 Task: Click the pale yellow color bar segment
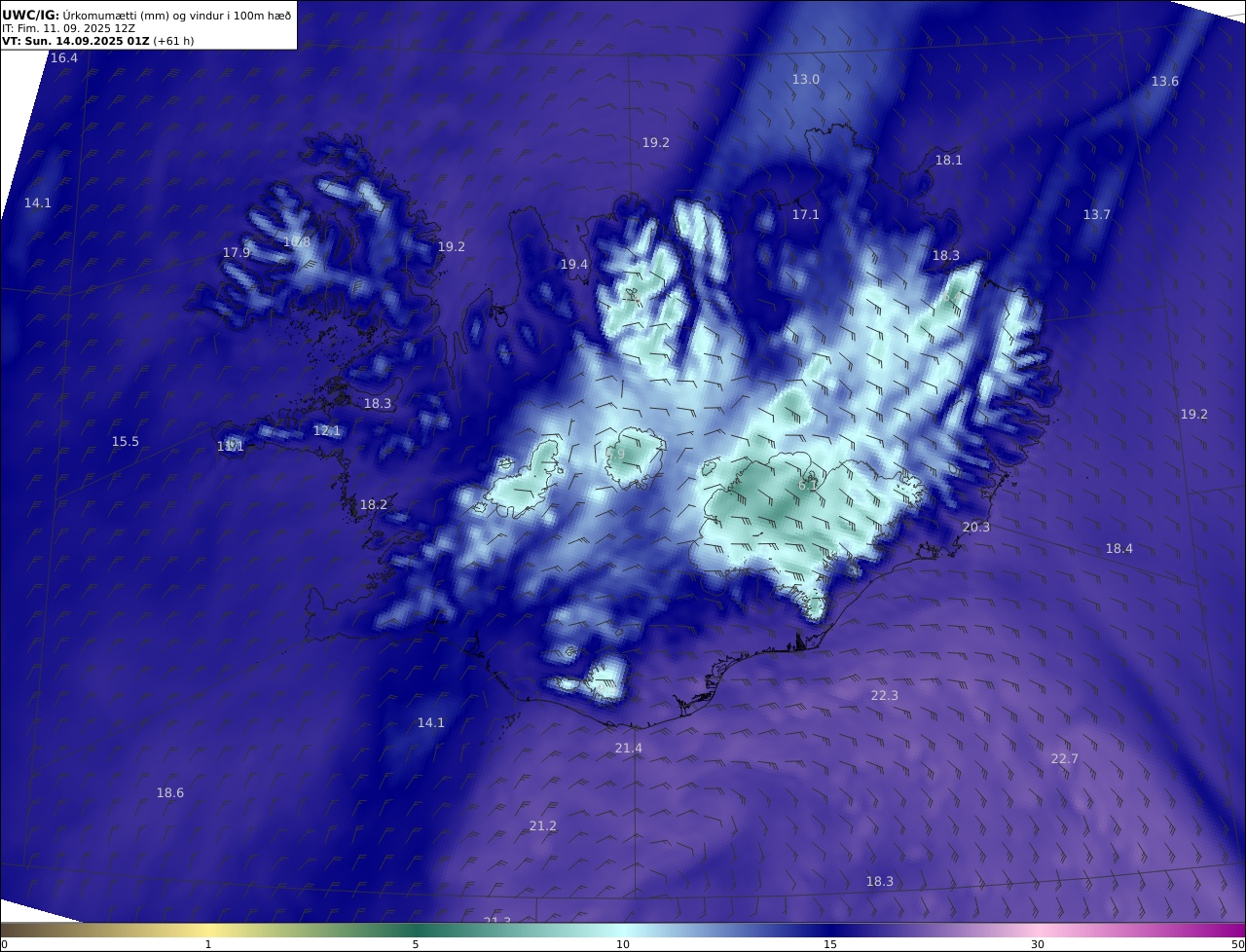coord(208,931)
